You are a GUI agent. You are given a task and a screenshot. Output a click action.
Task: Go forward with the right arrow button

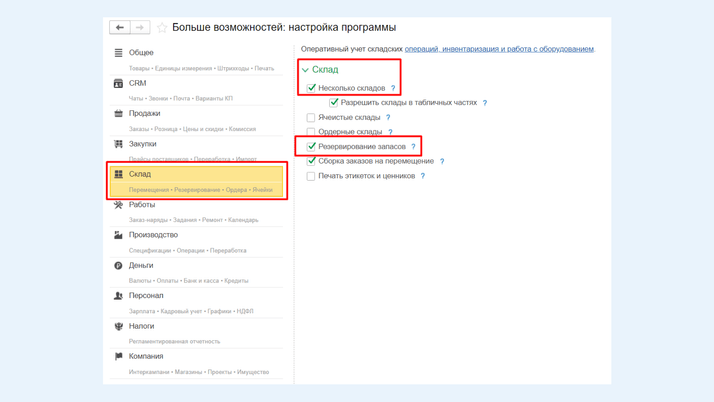(140, 27)
